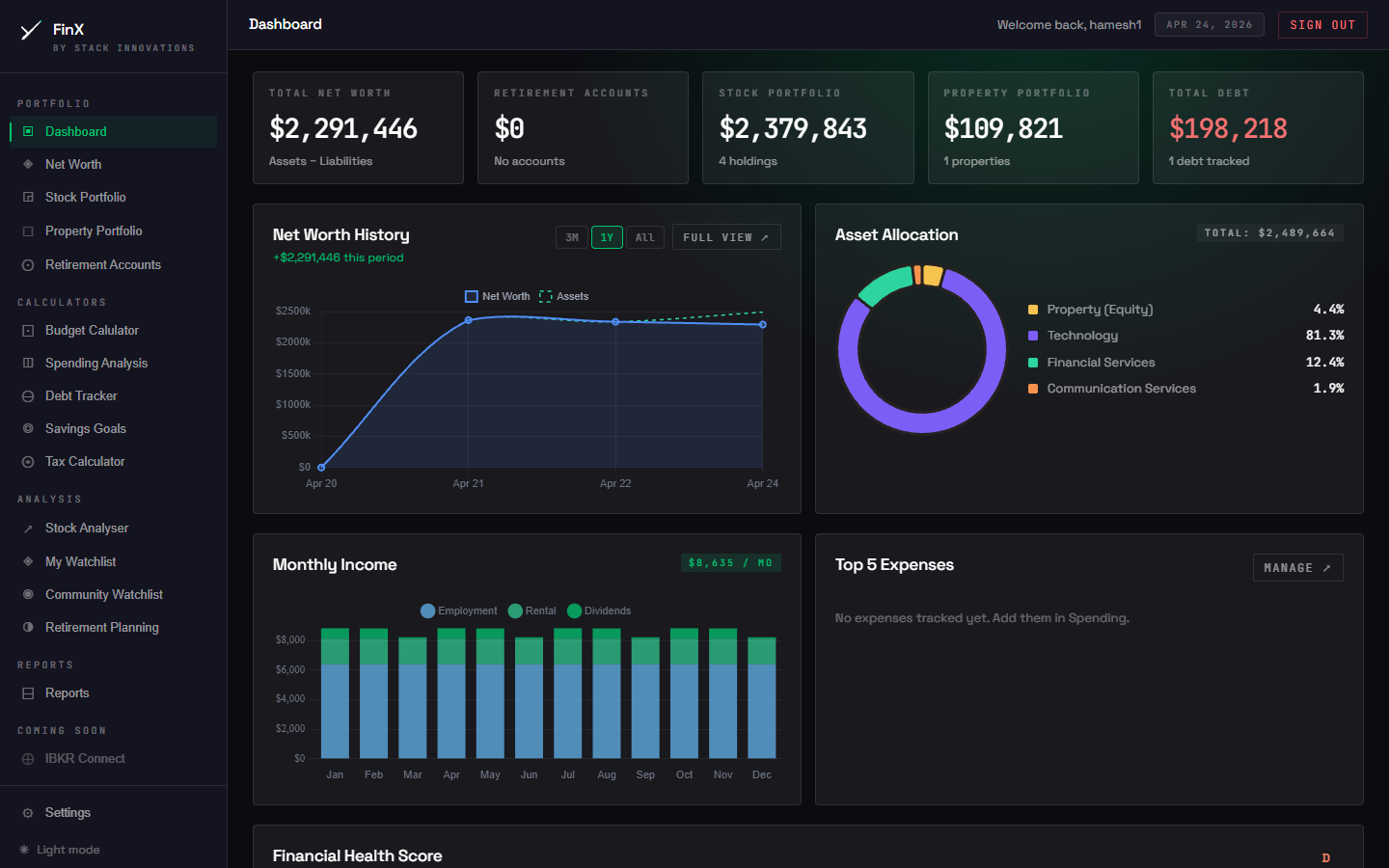
Task: Toggle Dividends series in income legend
Action: 599,610
